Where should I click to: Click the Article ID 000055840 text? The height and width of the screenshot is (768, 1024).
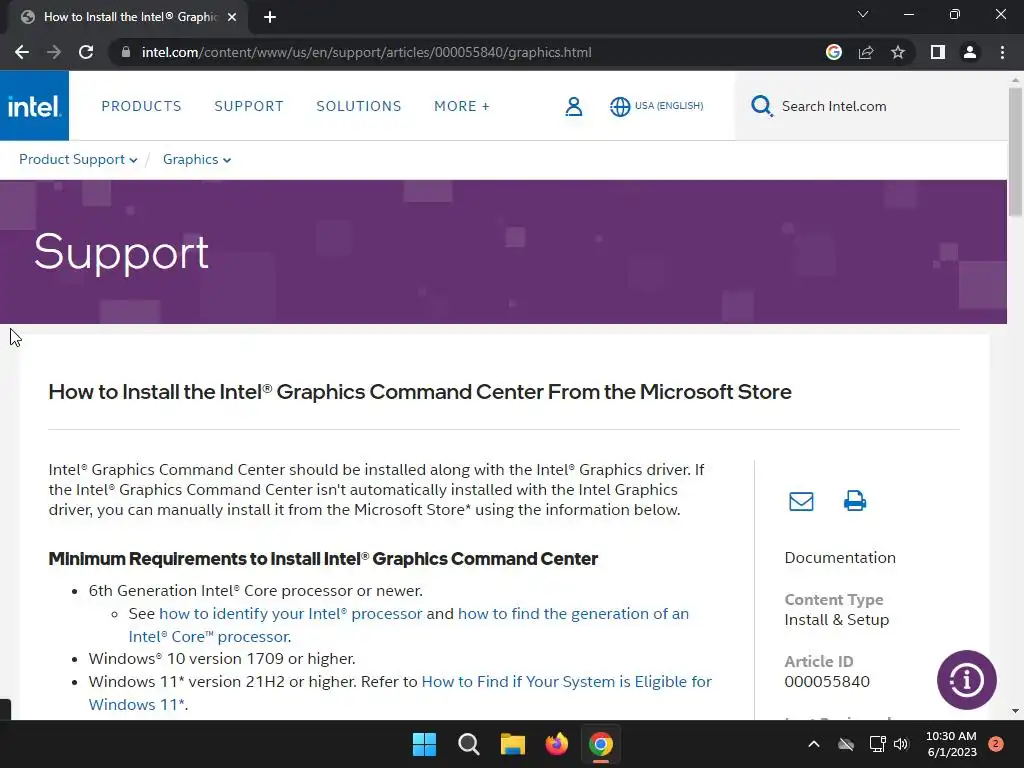click(827, 682)
